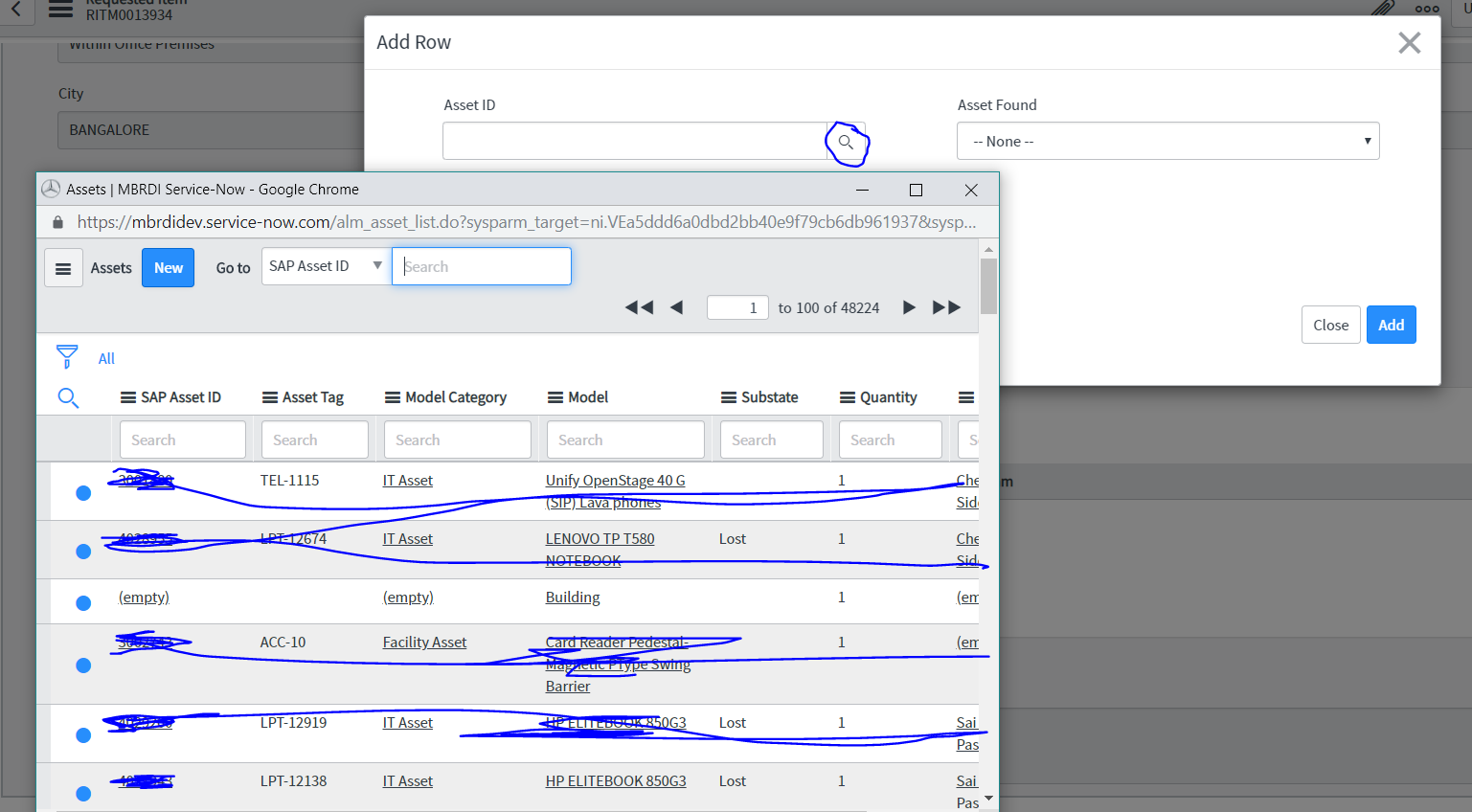
Task: Jump to last page of assets
Action: (x=946, y=307)
